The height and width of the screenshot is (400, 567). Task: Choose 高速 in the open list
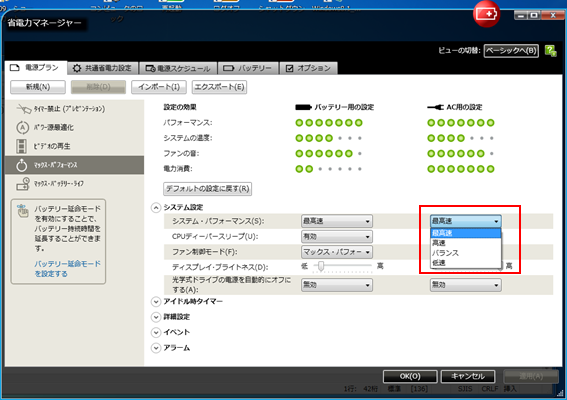[x=466, y=243]
